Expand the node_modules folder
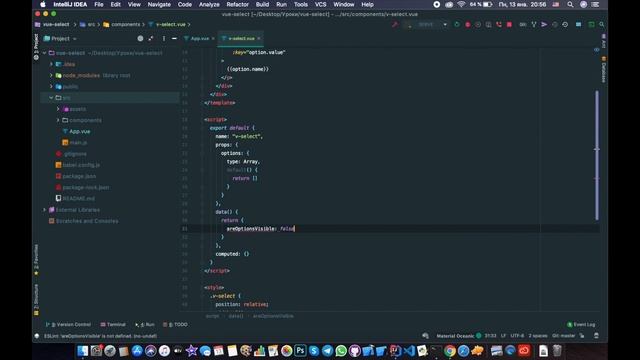This screenshot has width=640, height=360. 51,76
